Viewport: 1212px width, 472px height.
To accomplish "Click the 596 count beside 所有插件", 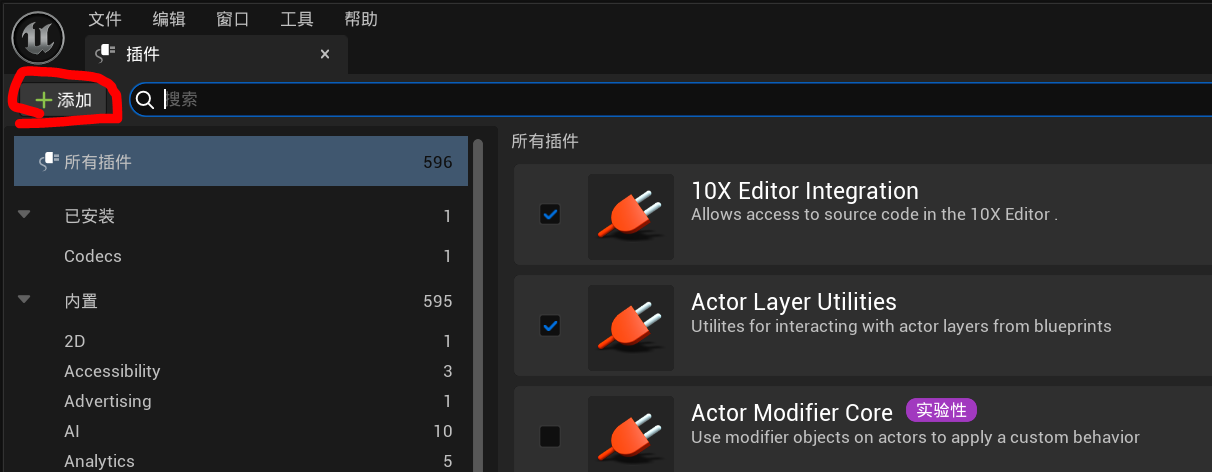I will coord(438,162).
